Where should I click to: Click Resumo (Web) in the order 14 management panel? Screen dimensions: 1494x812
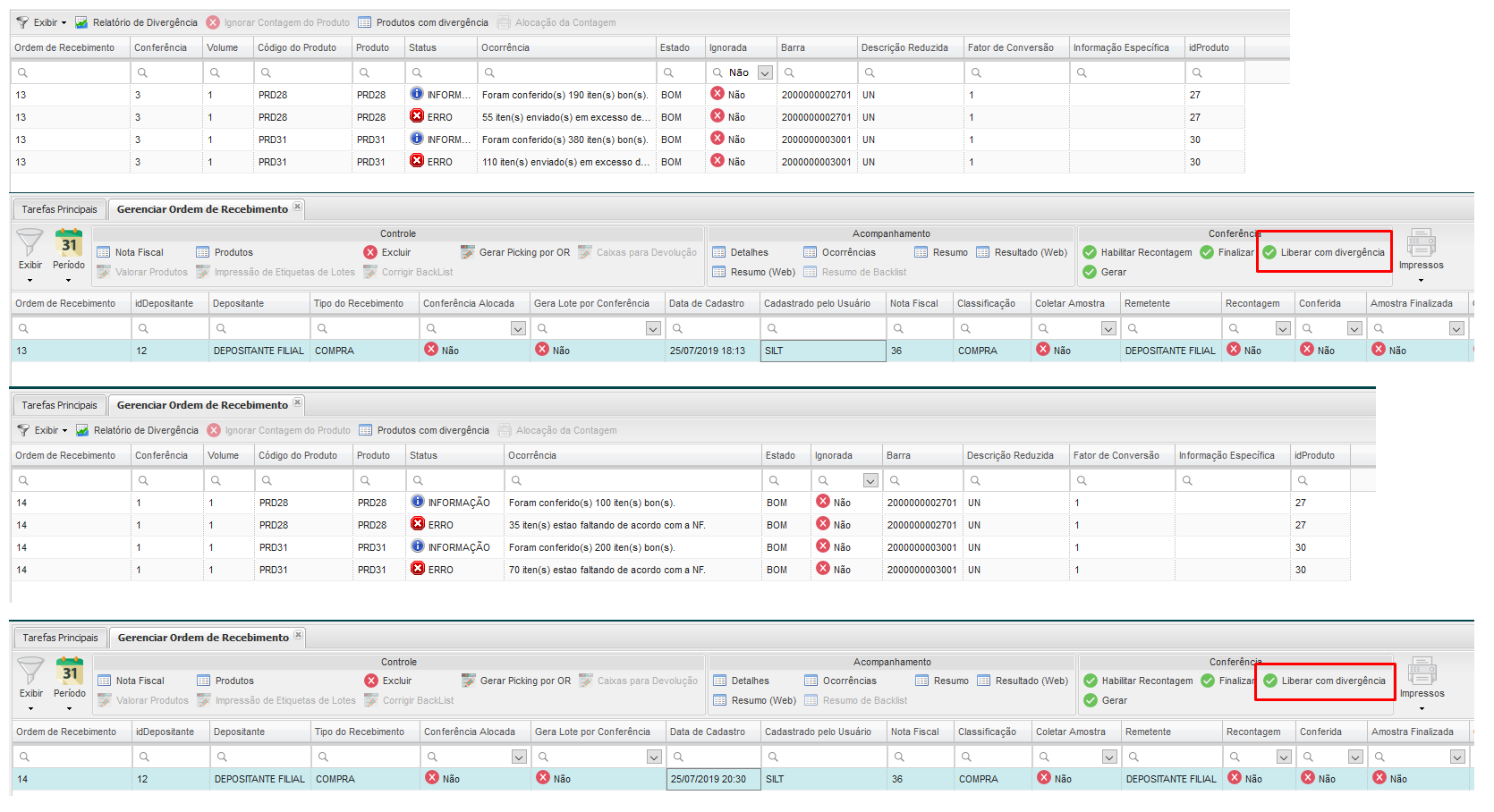754,700
